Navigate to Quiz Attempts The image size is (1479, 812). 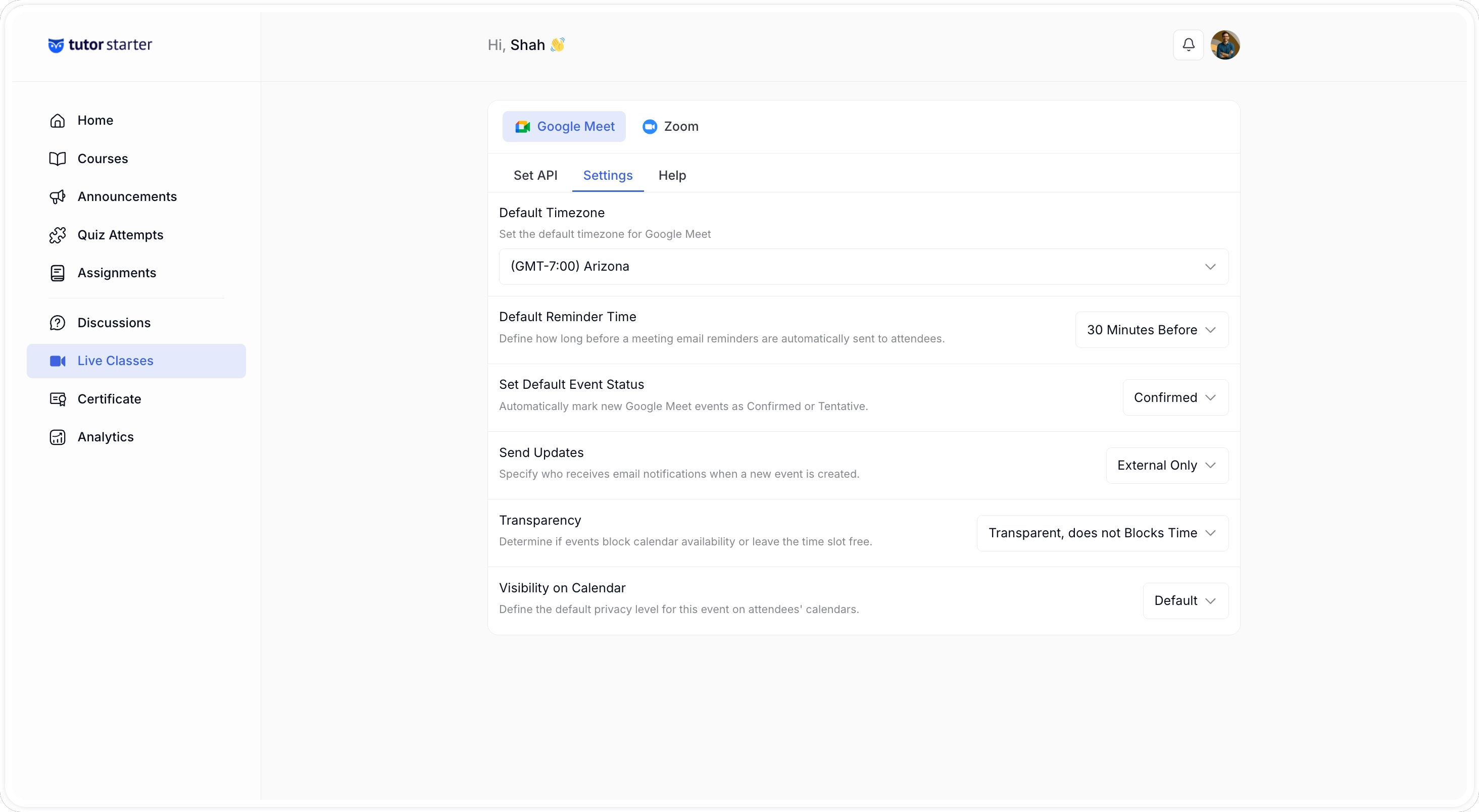click(x=137, y=235)
